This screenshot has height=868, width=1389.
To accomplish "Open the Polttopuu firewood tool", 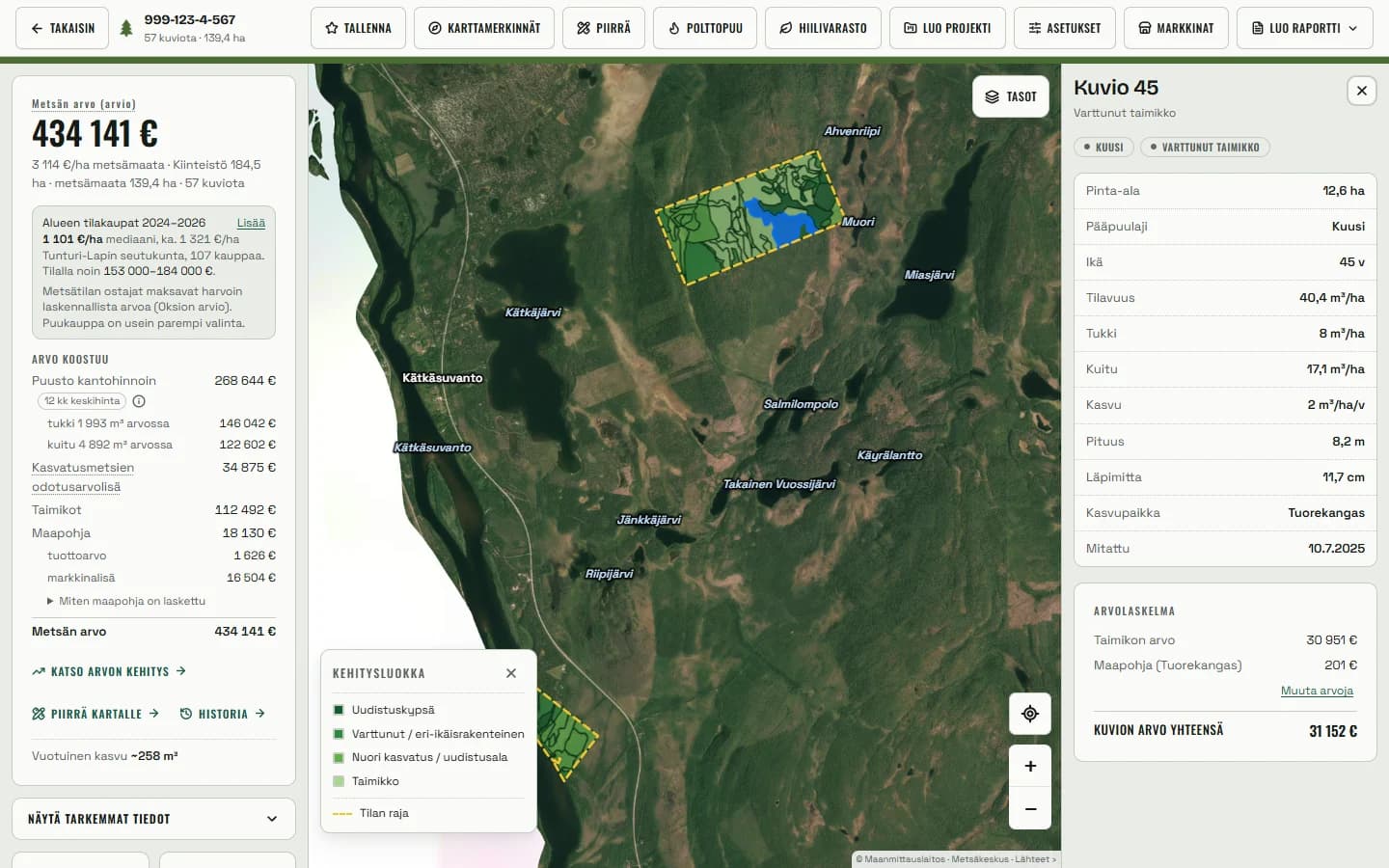I will pyautogui.click(x=705, y=28).
